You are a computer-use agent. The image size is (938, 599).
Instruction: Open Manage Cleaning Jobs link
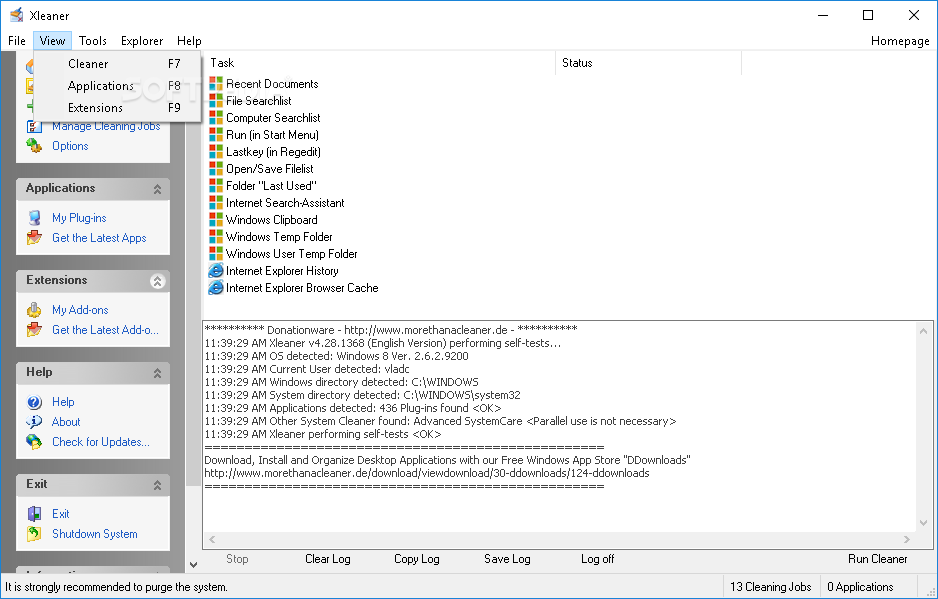(106, 126)
